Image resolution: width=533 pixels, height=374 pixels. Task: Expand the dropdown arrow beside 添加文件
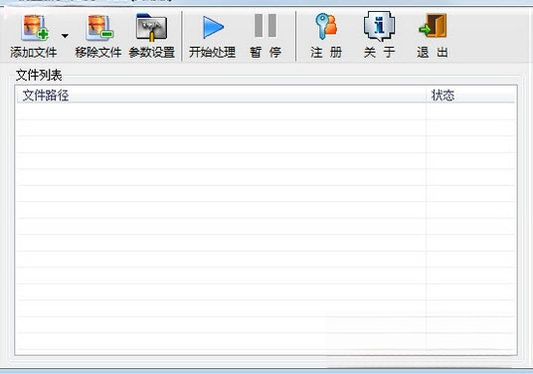click(x=65, y=35)
